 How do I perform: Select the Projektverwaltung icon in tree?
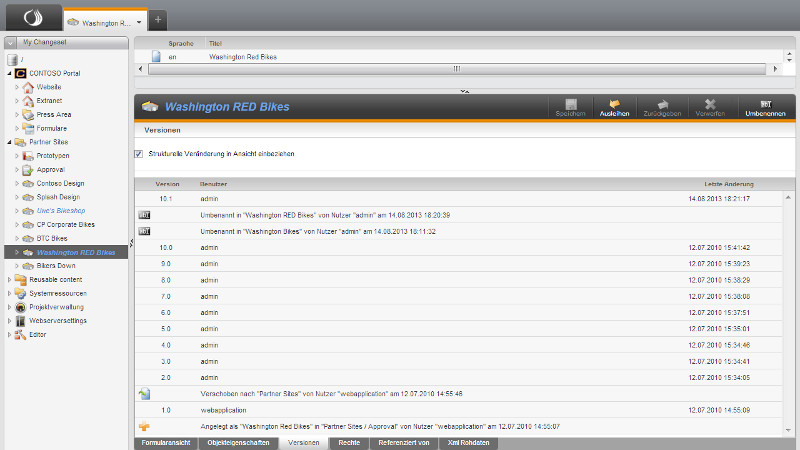coord(20,307)
